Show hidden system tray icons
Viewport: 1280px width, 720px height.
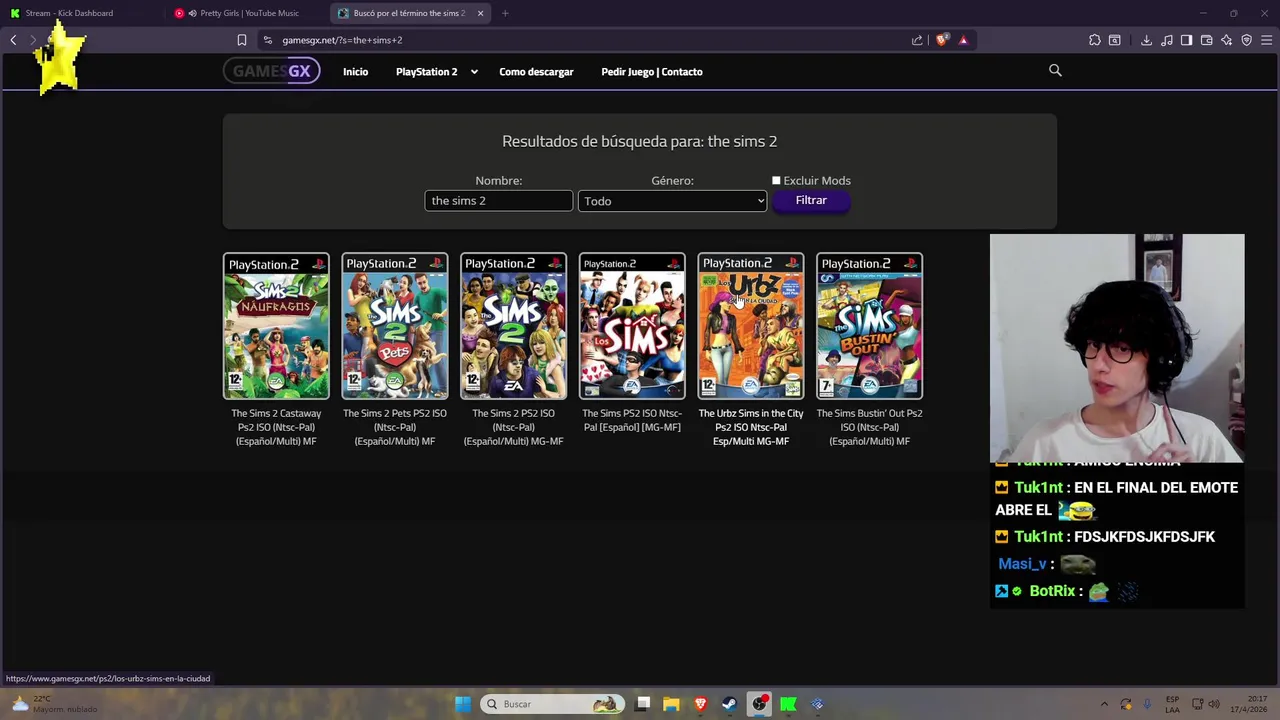[1104, 704]
